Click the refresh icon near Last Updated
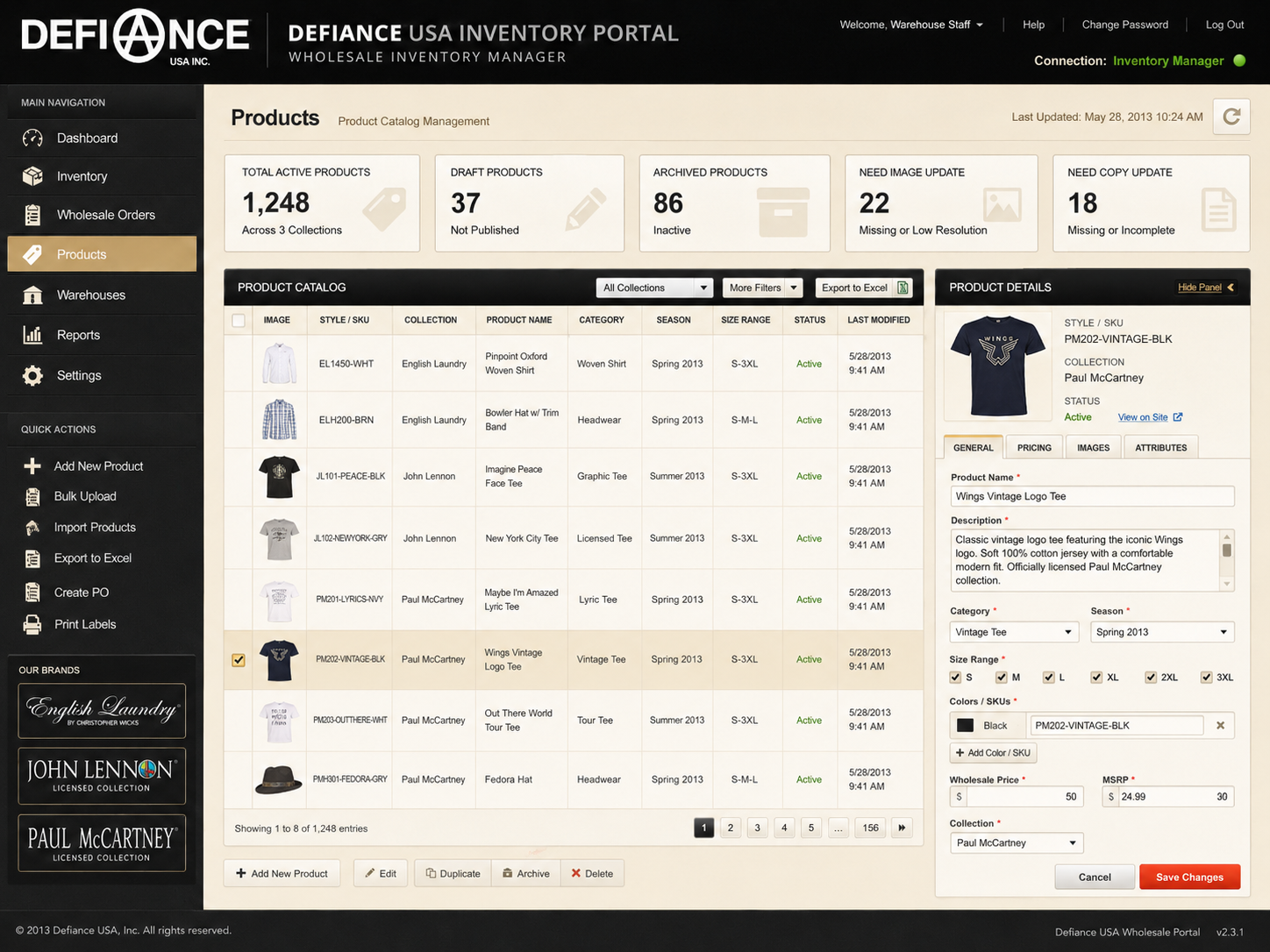 [x=1231, y=117]
